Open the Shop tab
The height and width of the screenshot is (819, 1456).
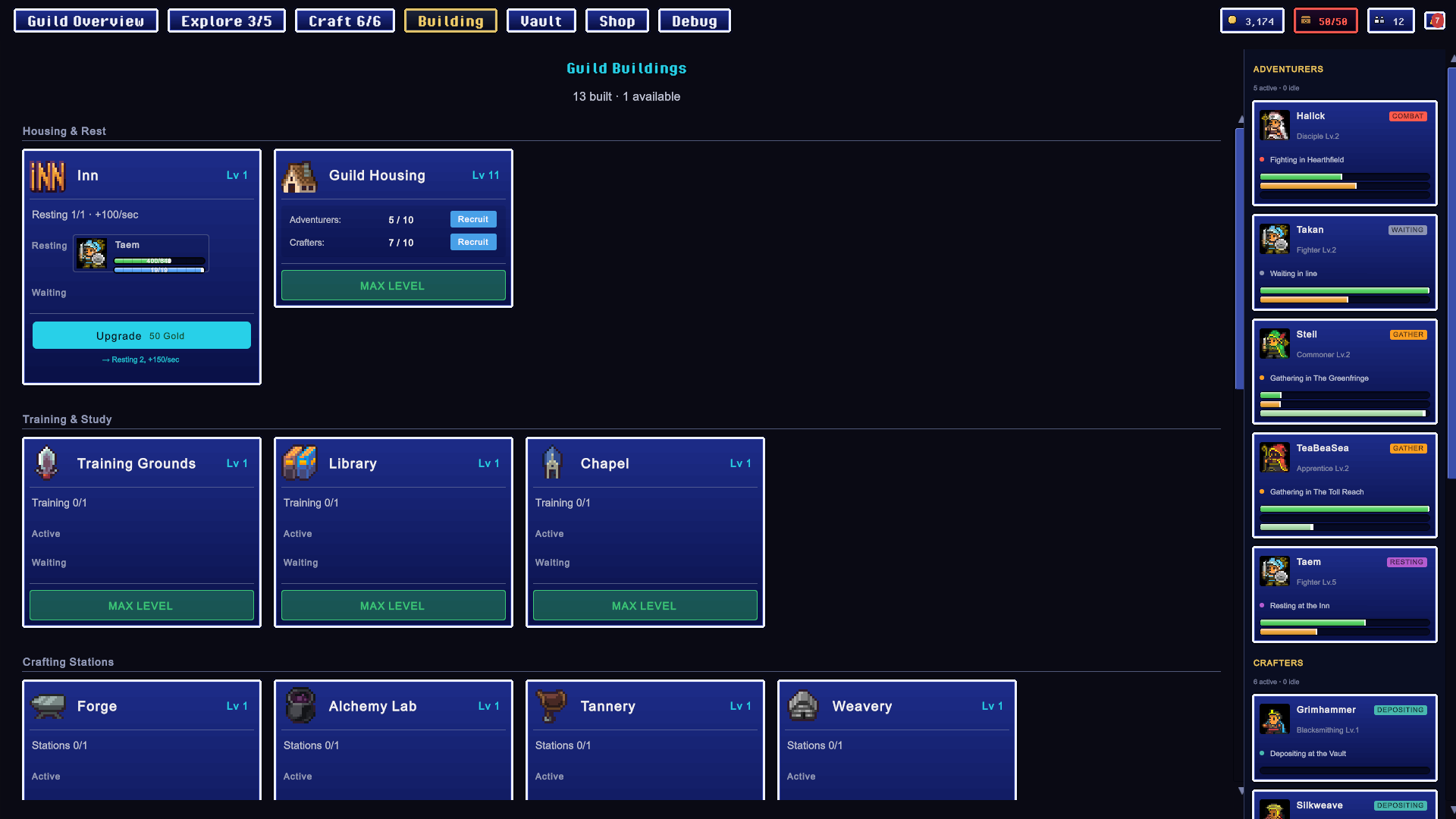[x=617, y=21]
